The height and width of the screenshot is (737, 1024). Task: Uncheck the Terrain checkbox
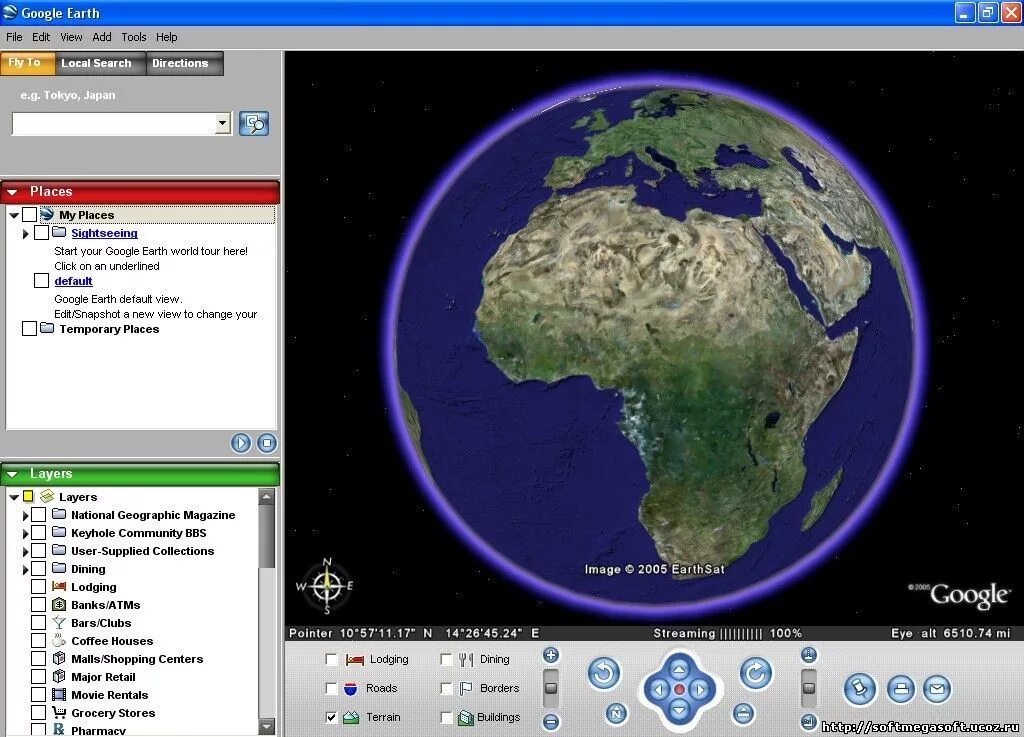[x=331, y=717]
